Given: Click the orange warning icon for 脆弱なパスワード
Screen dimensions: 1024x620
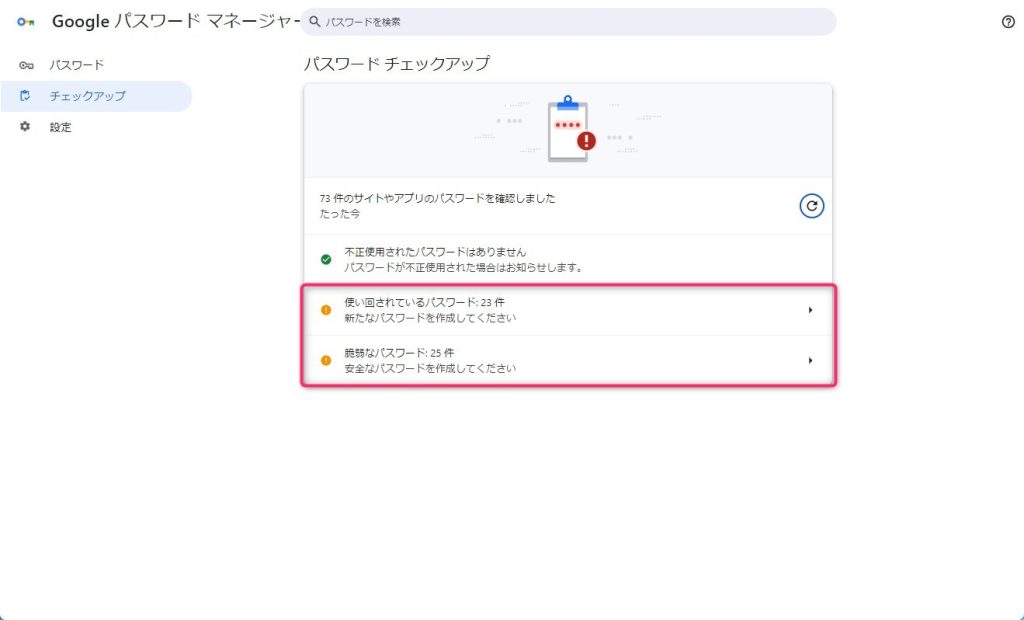Looking at the screenshot, I should (325, 360).
